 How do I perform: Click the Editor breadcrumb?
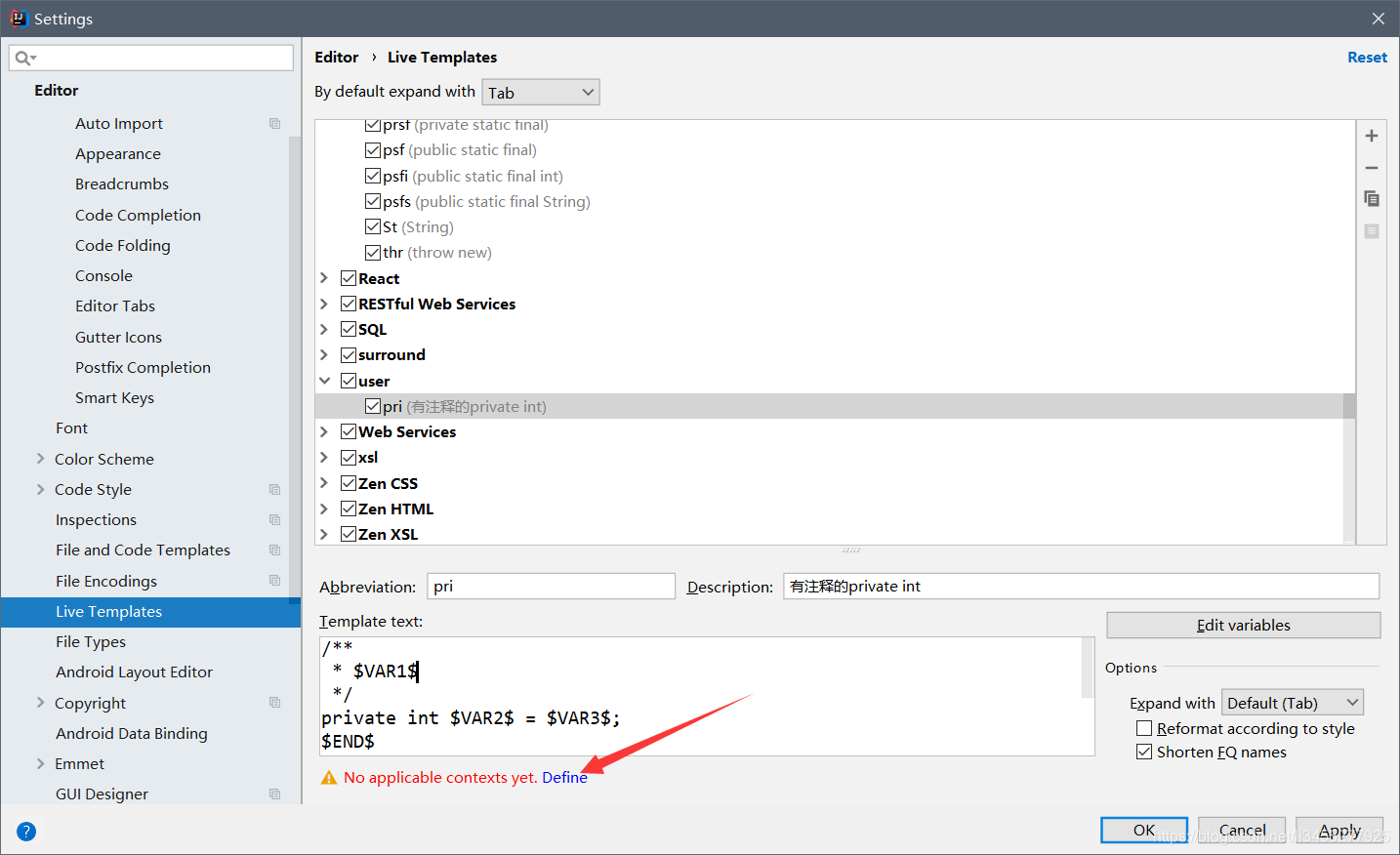click(x=337, y=58)
